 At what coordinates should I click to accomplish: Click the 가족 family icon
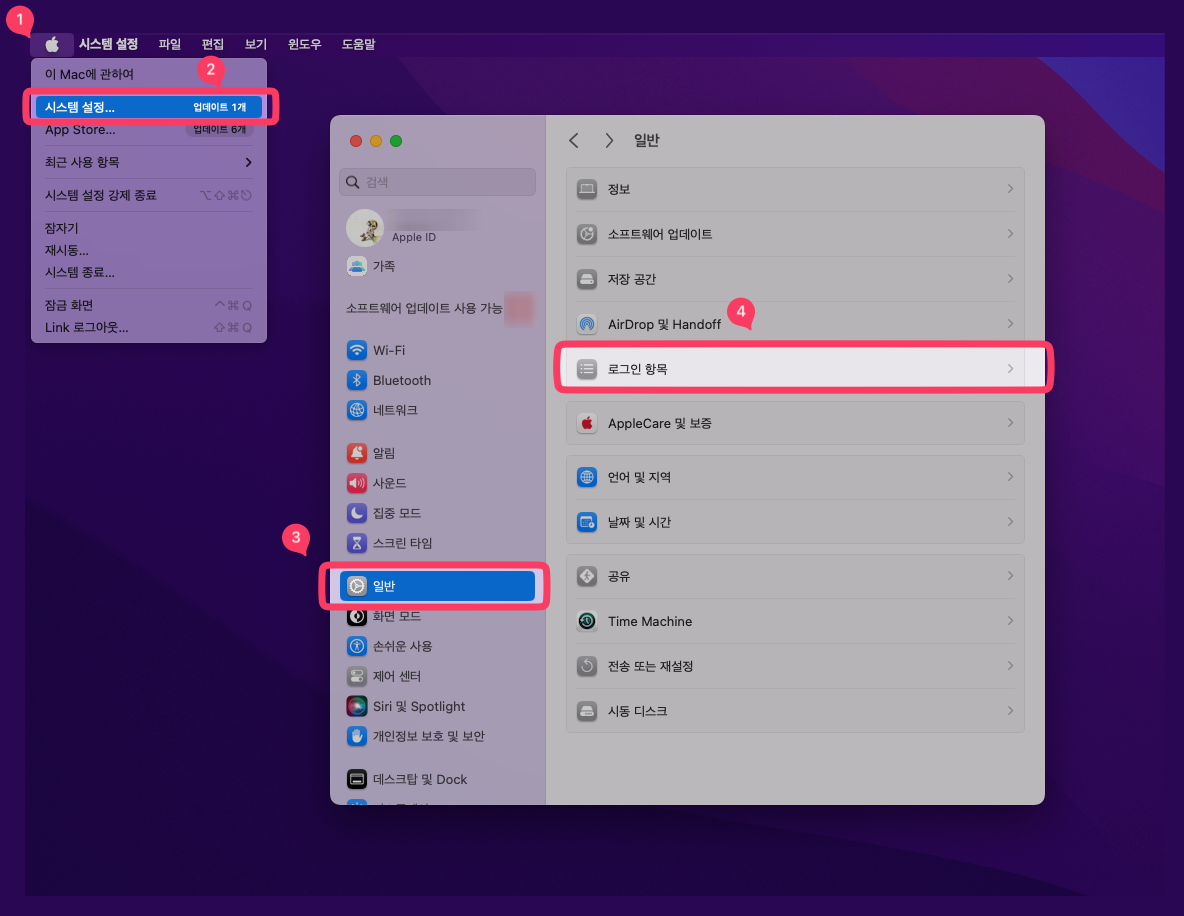point(356,266)
